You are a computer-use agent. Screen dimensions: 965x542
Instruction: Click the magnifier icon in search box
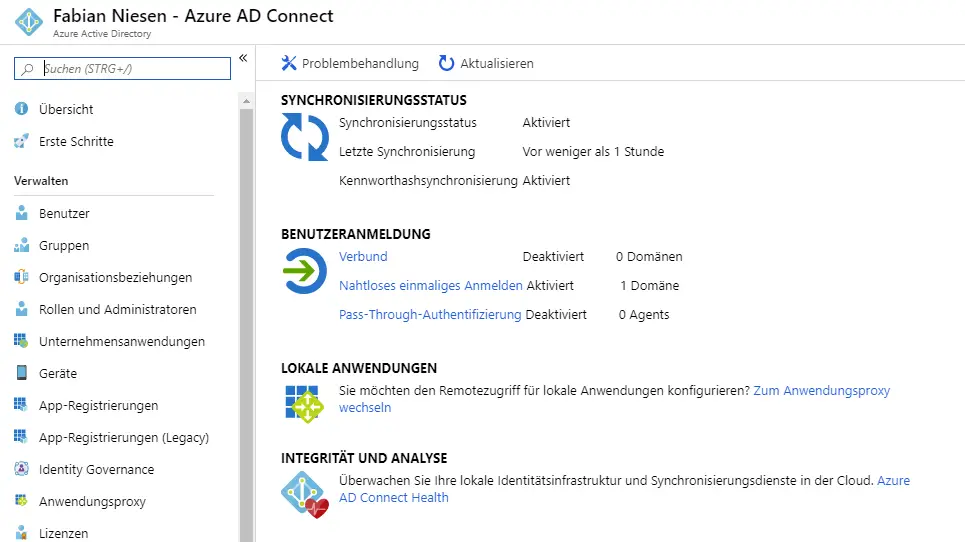click(27, 69)
